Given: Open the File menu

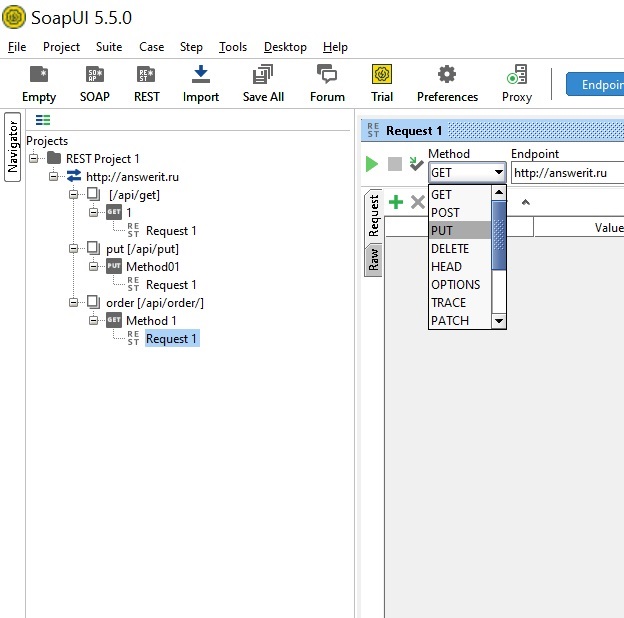Looking at the screenshot, I should [x=17, y=47].
